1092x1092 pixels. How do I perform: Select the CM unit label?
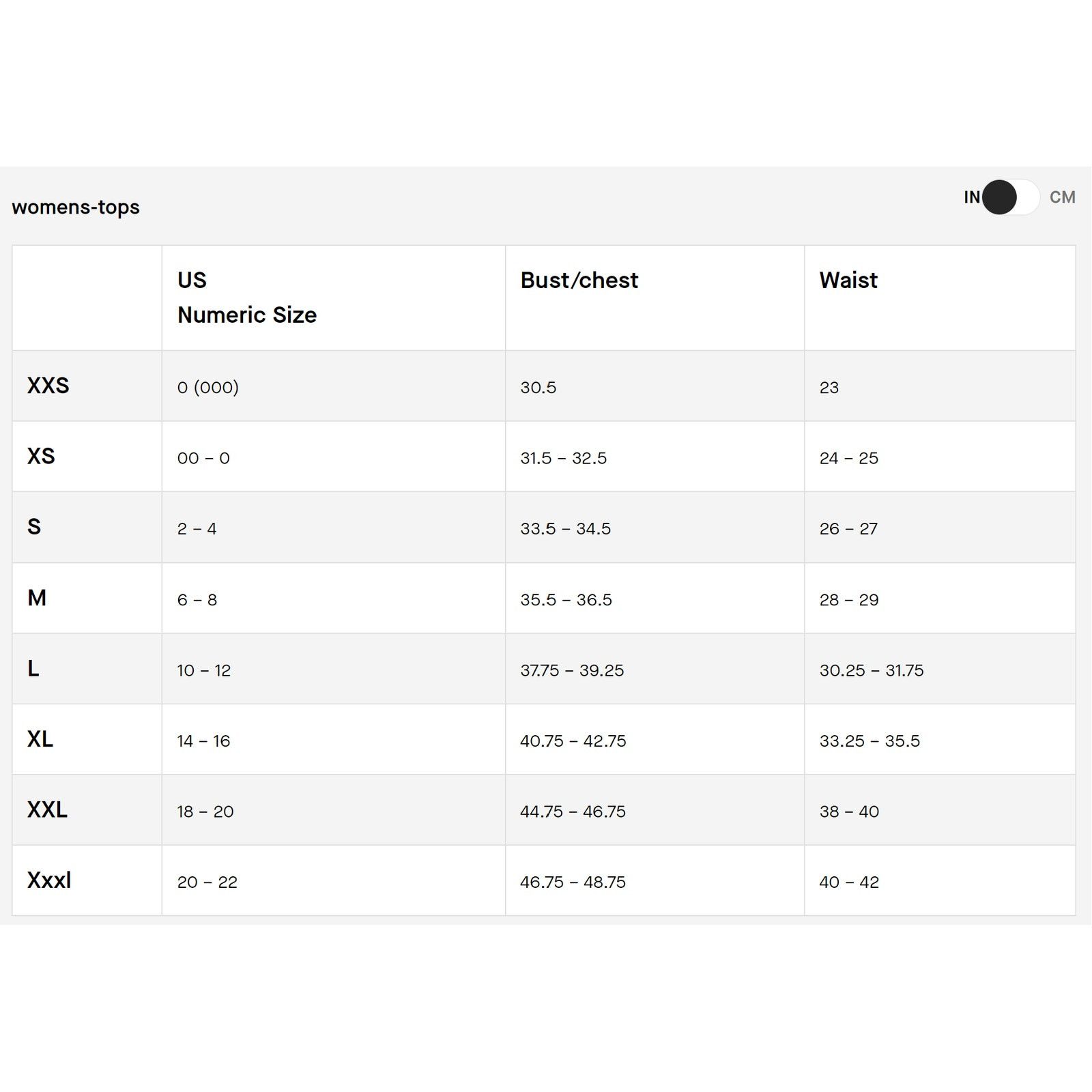pos(1062,197)
